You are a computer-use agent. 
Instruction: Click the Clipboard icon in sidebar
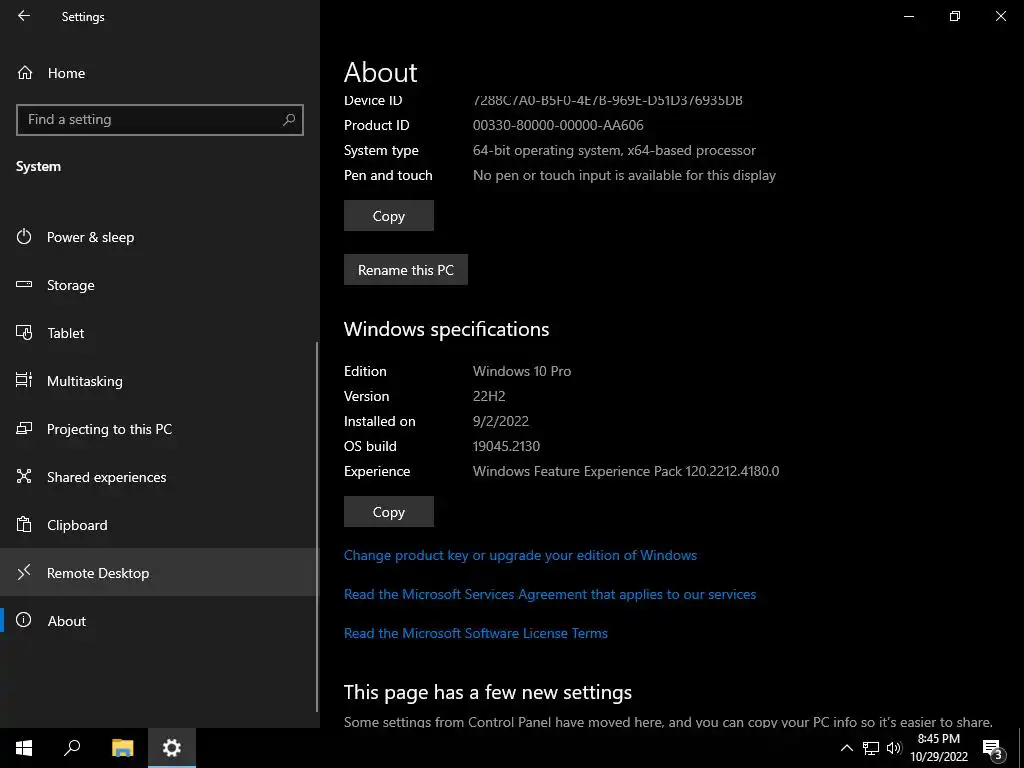24,524
